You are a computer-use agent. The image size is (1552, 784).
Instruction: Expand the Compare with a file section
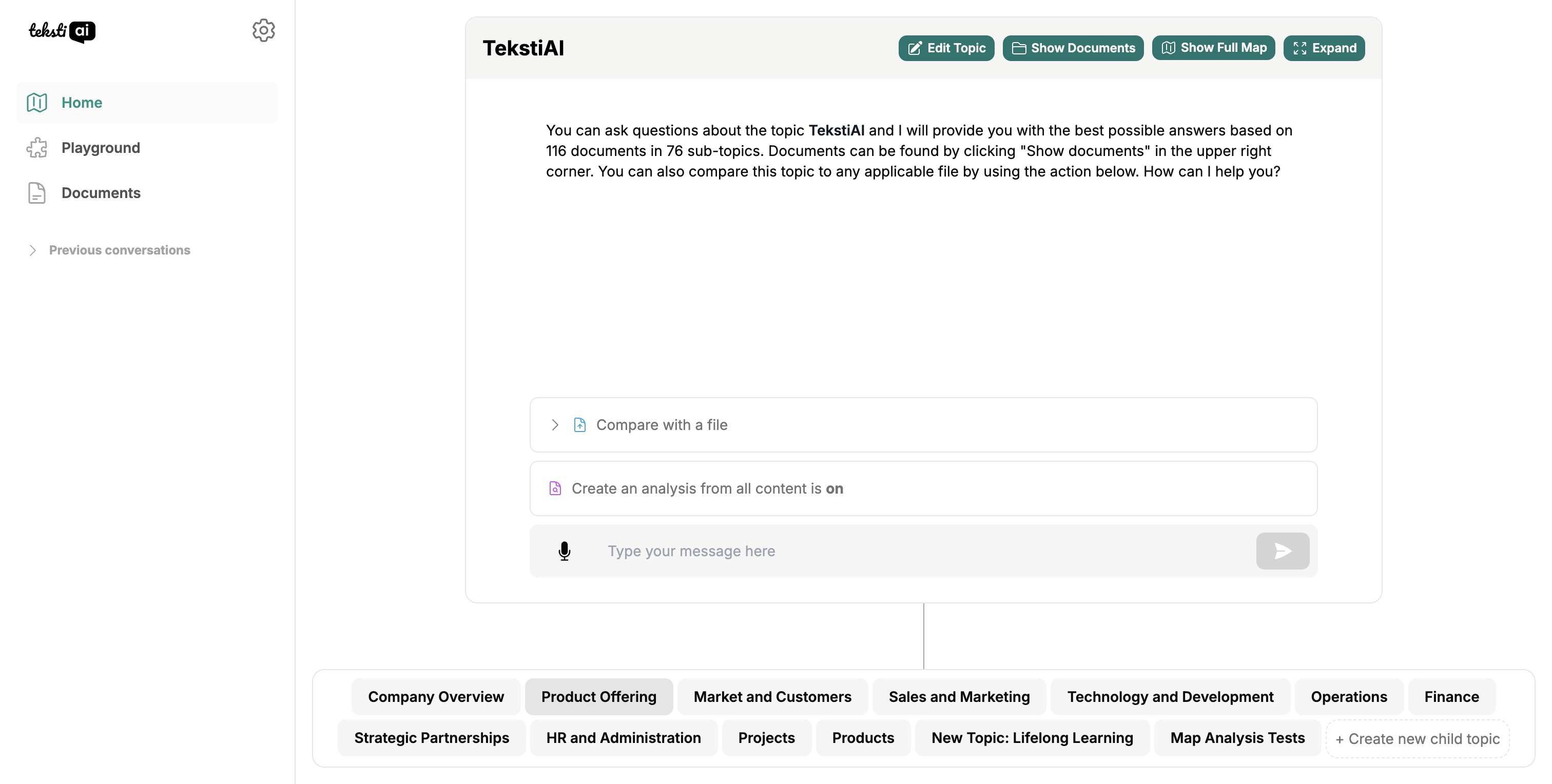tap(923, 424)
